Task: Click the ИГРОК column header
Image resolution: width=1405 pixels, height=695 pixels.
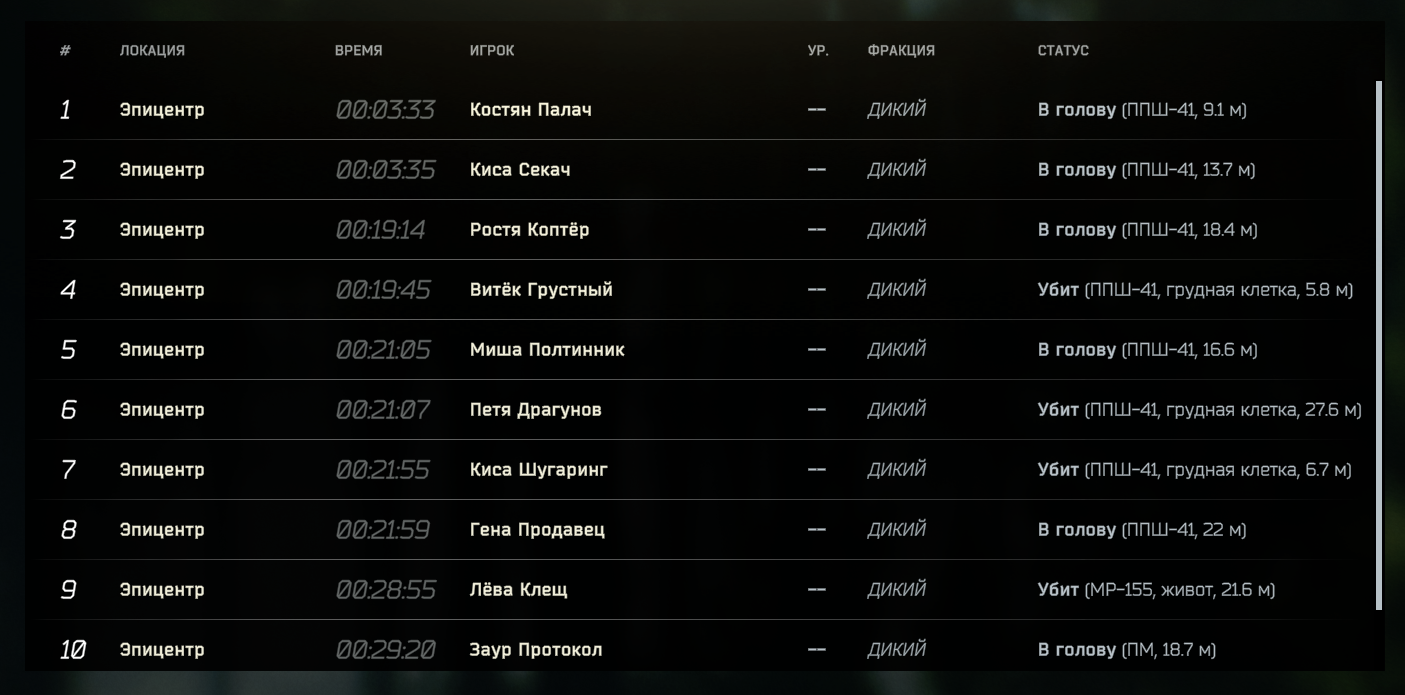Action: [x=492, y=50]
